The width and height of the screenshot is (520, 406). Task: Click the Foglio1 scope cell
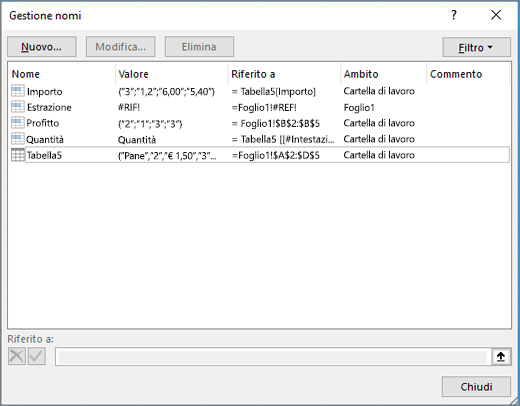coord(359,108)
